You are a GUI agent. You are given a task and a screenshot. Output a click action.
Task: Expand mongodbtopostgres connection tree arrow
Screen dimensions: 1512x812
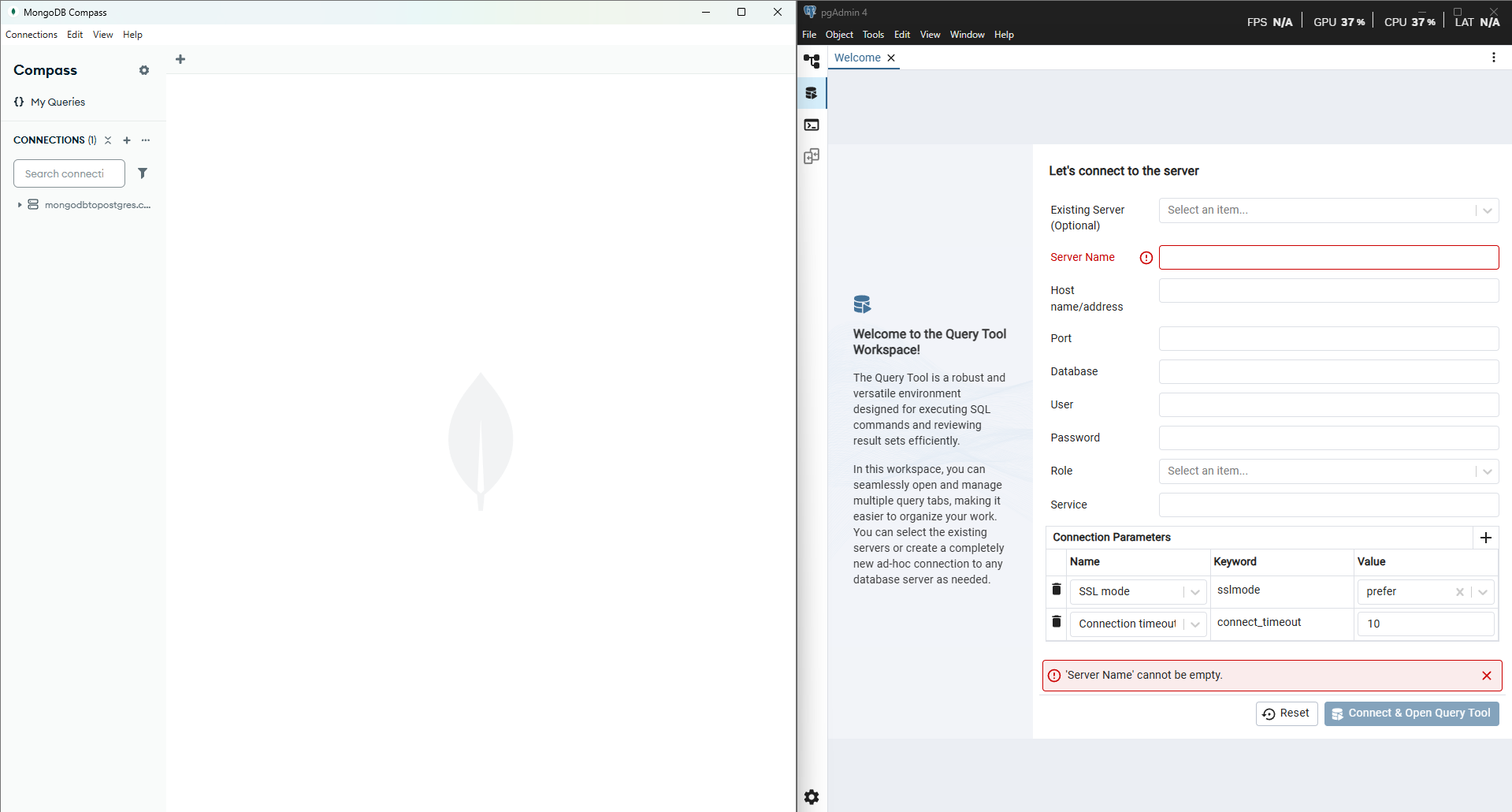[x=20, y=204]
